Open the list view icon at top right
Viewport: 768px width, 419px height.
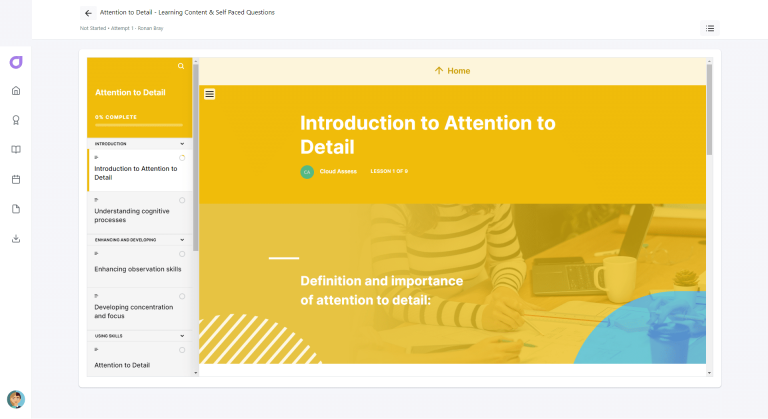[x=710, y=28]
